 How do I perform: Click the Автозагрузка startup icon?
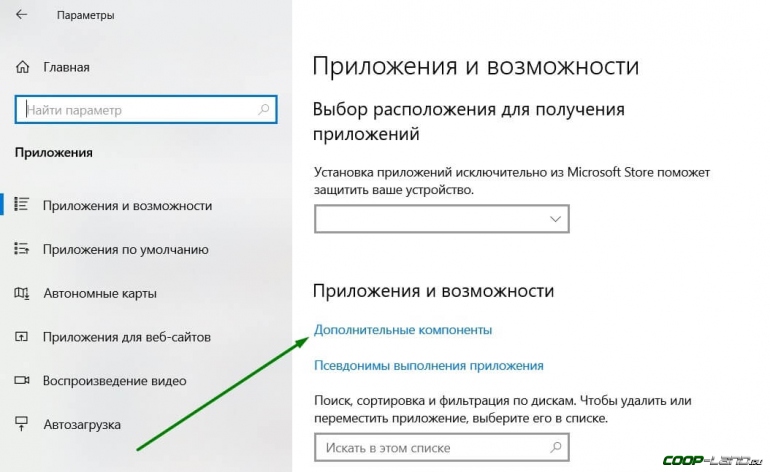coord(22,424)
